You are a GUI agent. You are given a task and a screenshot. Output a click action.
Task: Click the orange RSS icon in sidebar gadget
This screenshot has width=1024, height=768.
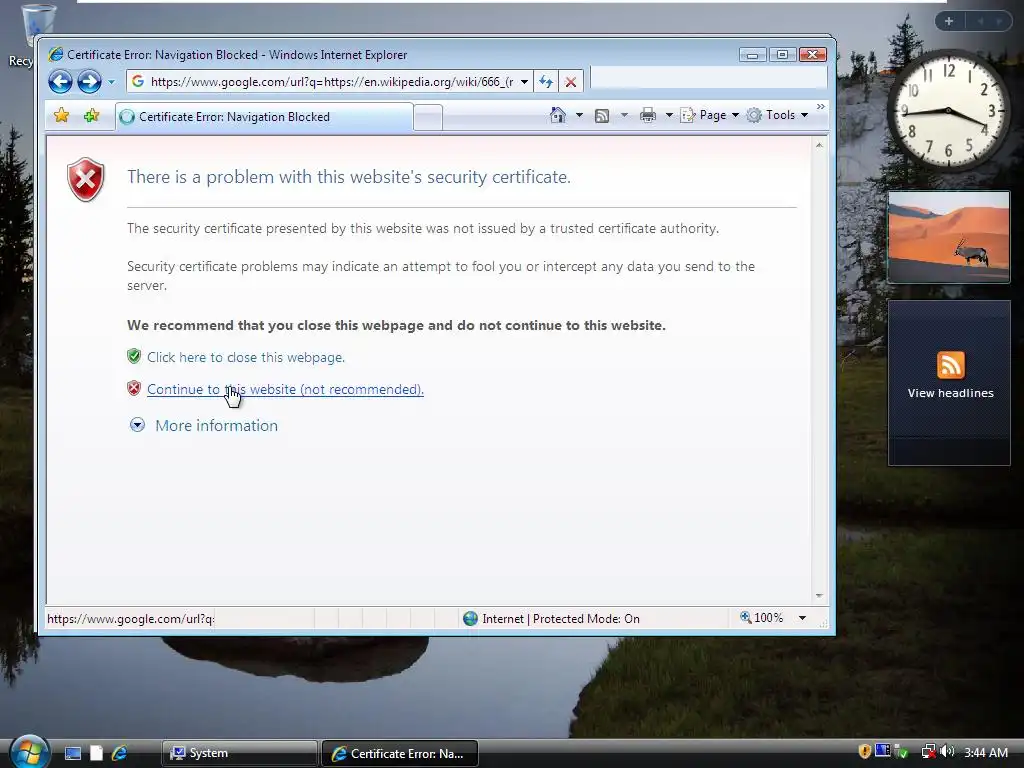coord(950,364)
